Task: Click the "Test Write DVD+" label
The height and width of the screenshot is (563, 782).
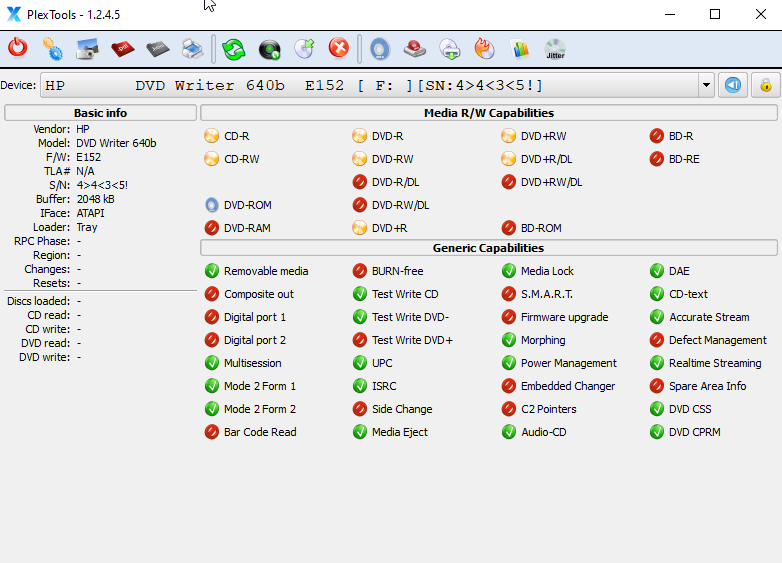Action: click(412, 340)
